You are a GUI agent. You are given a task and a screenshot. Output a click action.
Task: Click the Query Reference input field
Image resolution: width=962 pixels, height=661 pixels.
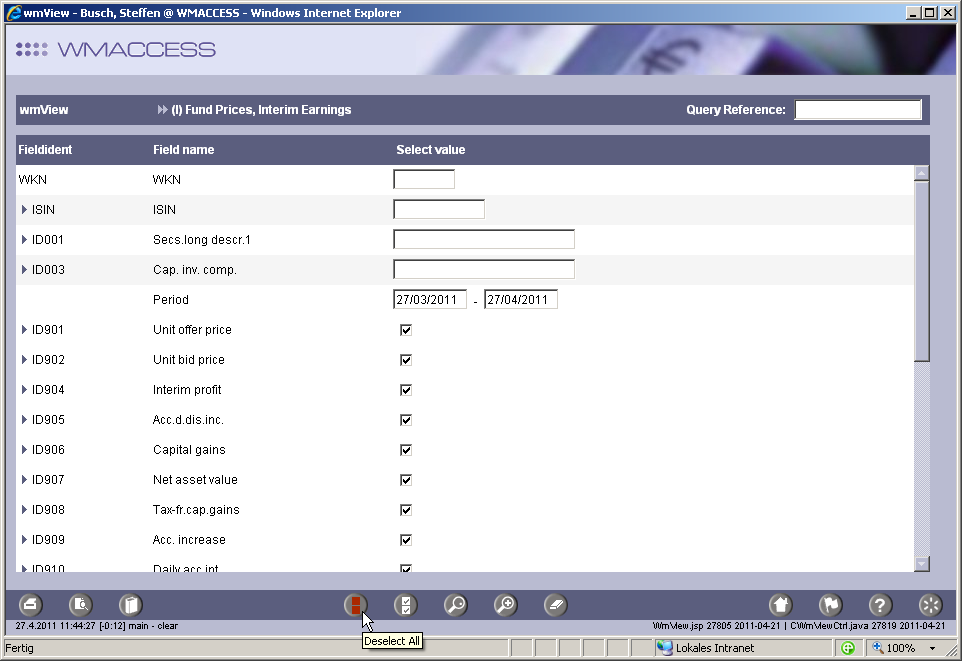(x=857, y=110)
